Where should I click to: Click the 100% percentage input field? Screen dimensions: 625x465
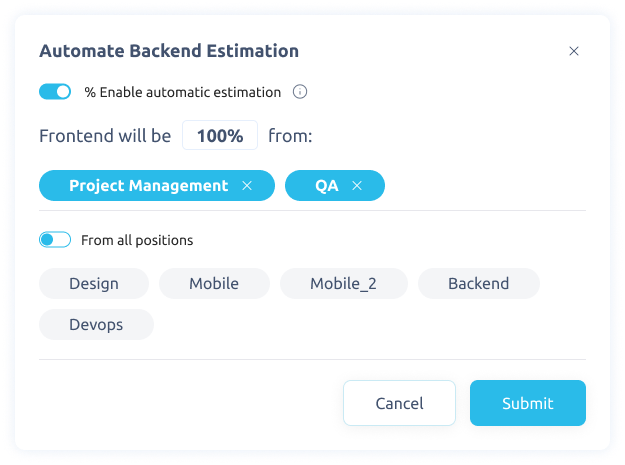pos(220,136)
